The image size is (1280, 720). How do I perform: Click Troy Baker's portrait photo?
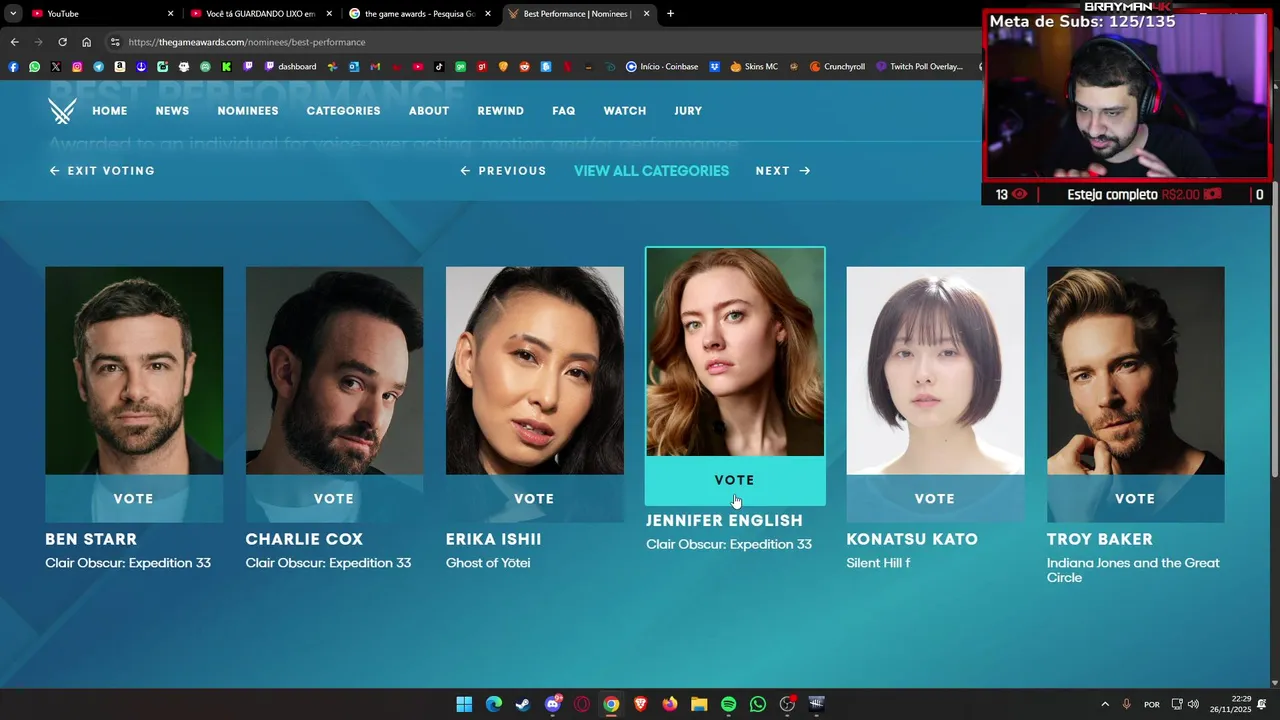(1135, 370)
